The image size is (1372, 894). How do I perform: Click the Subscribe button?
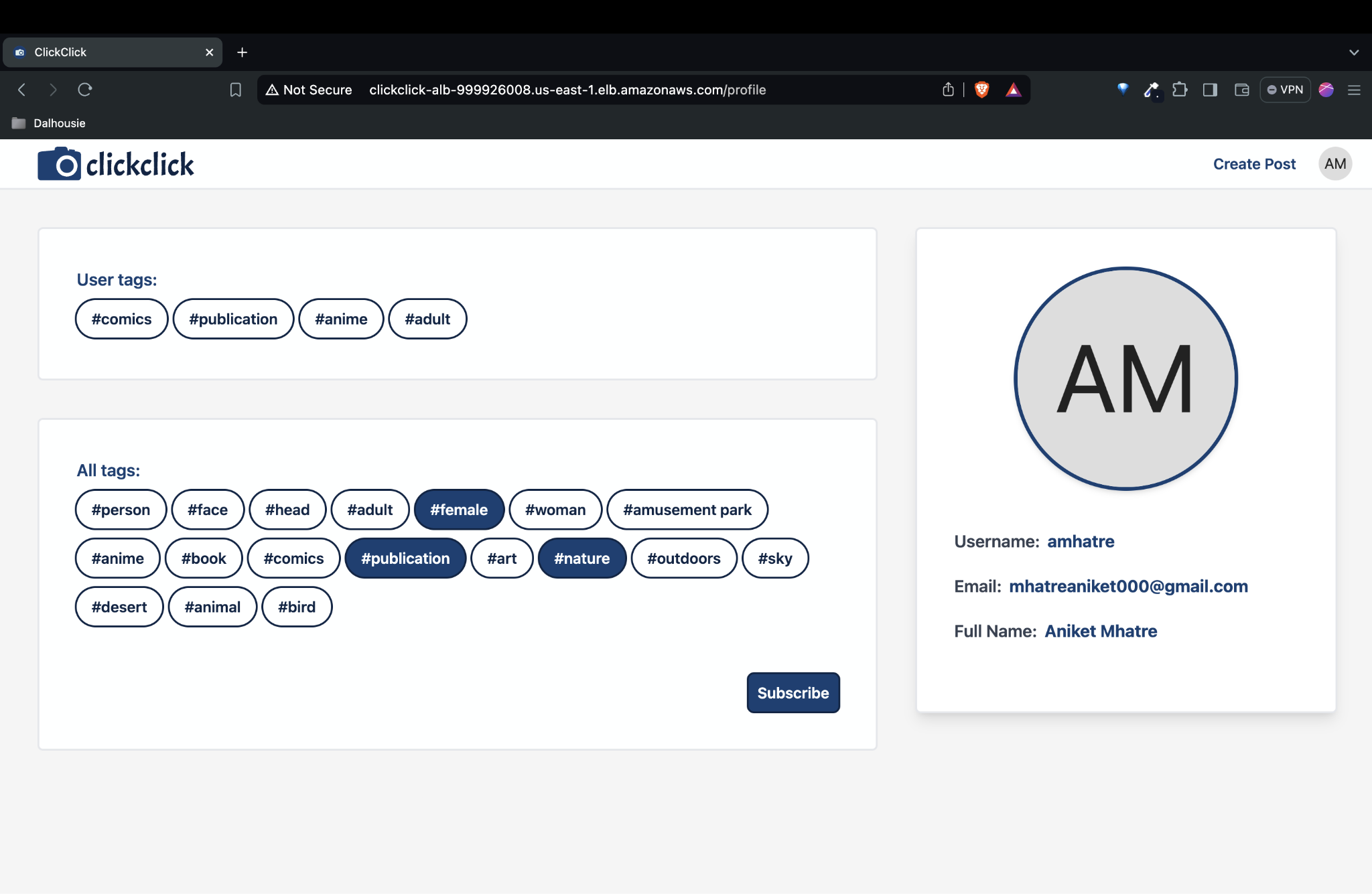coord(793,693)
